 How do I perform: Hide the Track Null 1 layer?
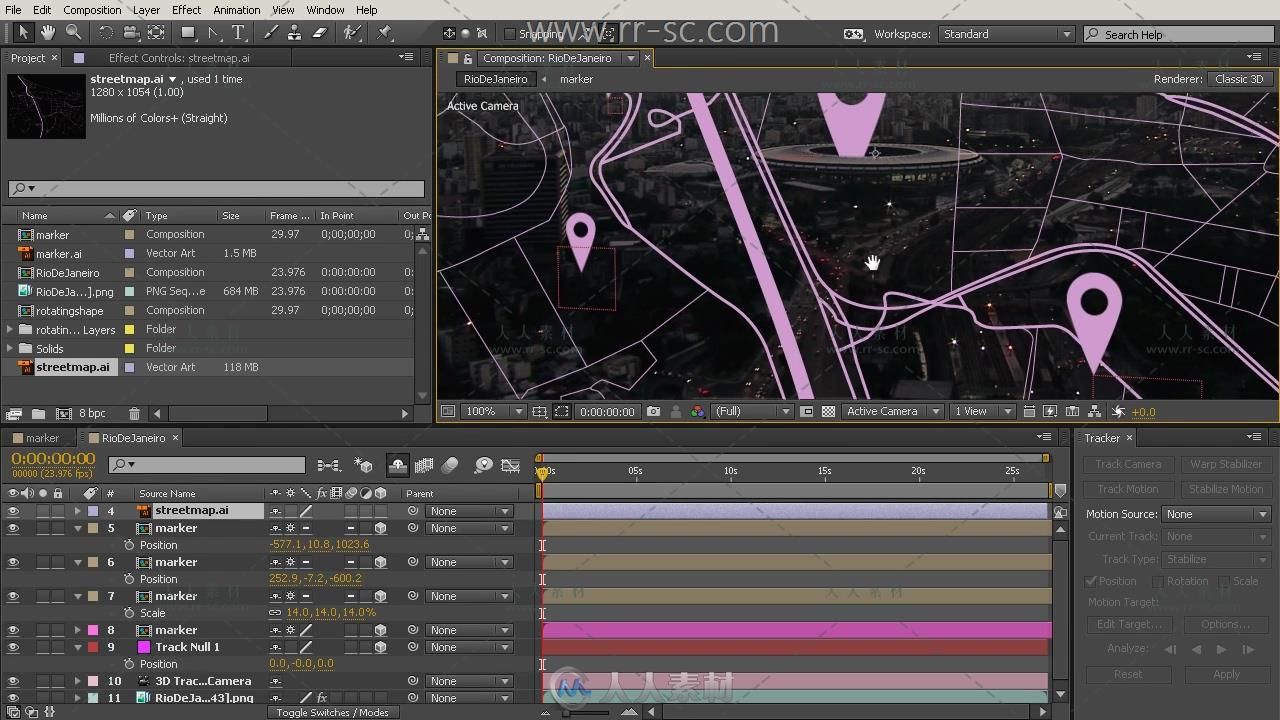point(13,647)
